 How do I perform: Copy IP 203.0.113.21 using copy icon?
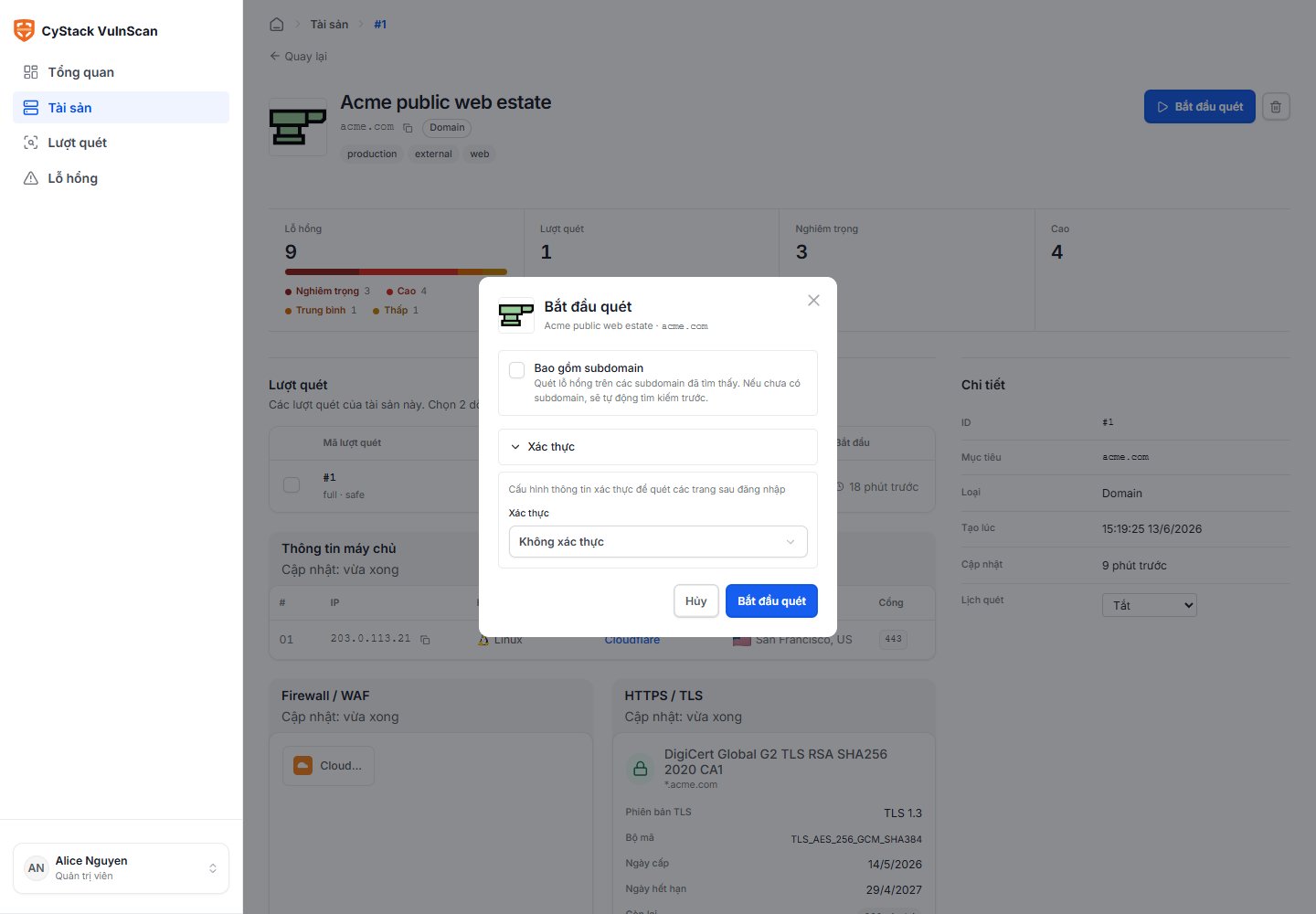point(425,640)
